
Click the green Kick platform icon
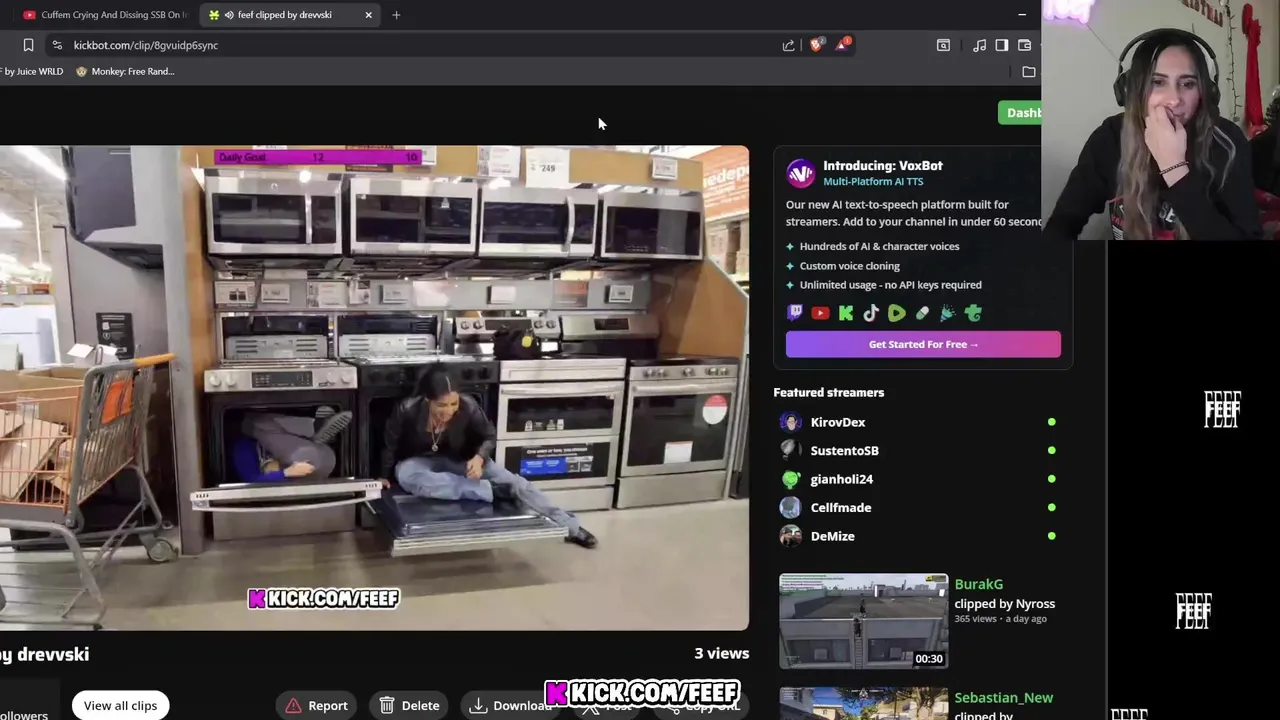click(846, 313)
